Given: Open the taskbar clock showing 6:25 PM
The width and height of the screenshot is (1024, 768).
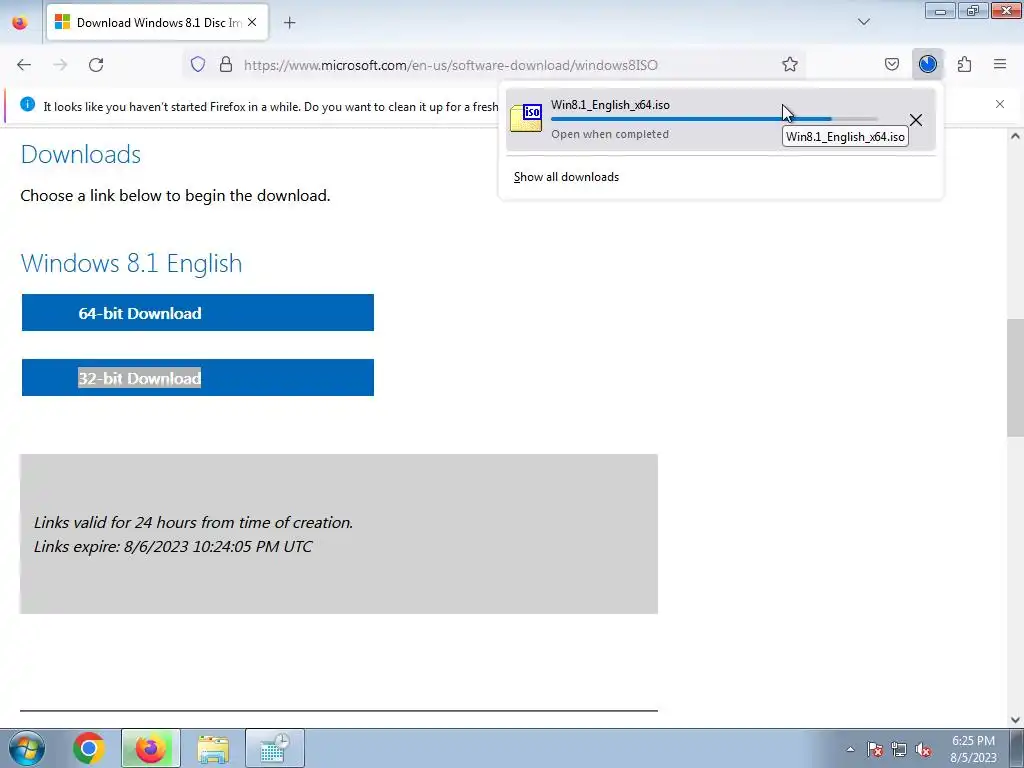Looking at the screenshot, I should point(973,749).
